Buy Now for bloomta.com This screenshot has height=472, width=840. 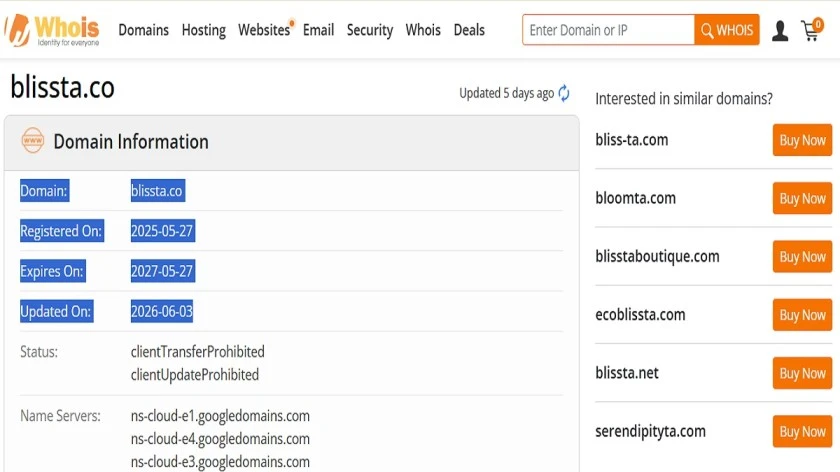pyautogui.click(x=802, y=198)
